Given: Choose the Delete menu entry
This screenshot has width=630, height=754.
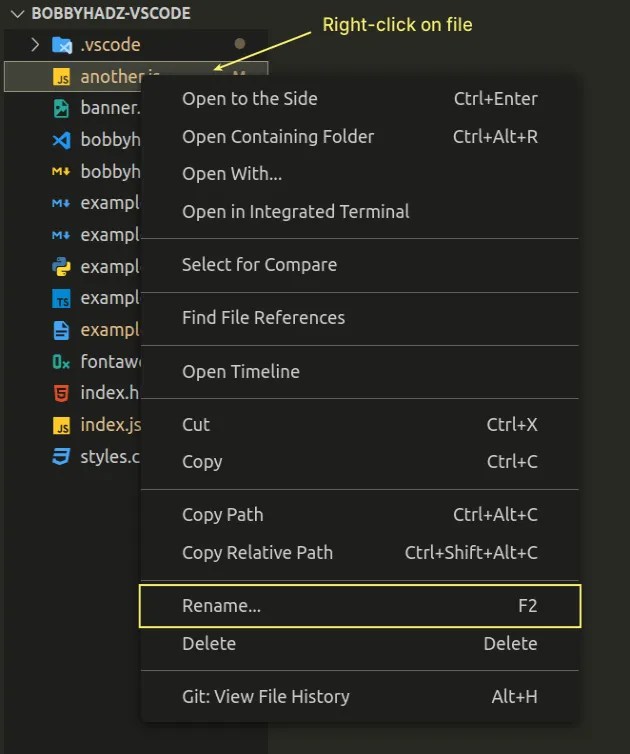Looking at the screenshot, I should coord(360,644).
